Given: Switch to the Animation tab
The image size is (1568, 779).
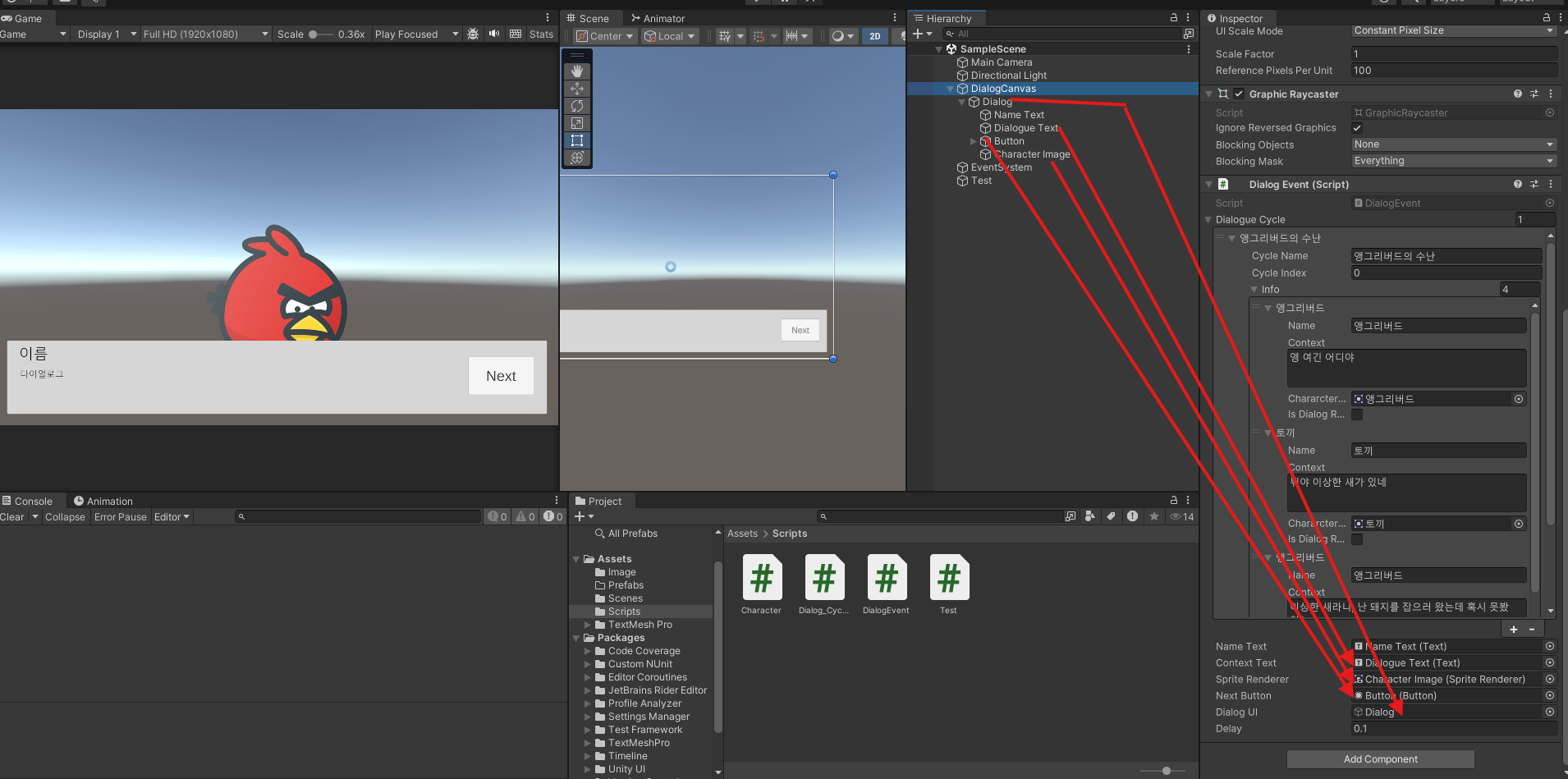Looking at the screenshot, I should click(103, 501).
